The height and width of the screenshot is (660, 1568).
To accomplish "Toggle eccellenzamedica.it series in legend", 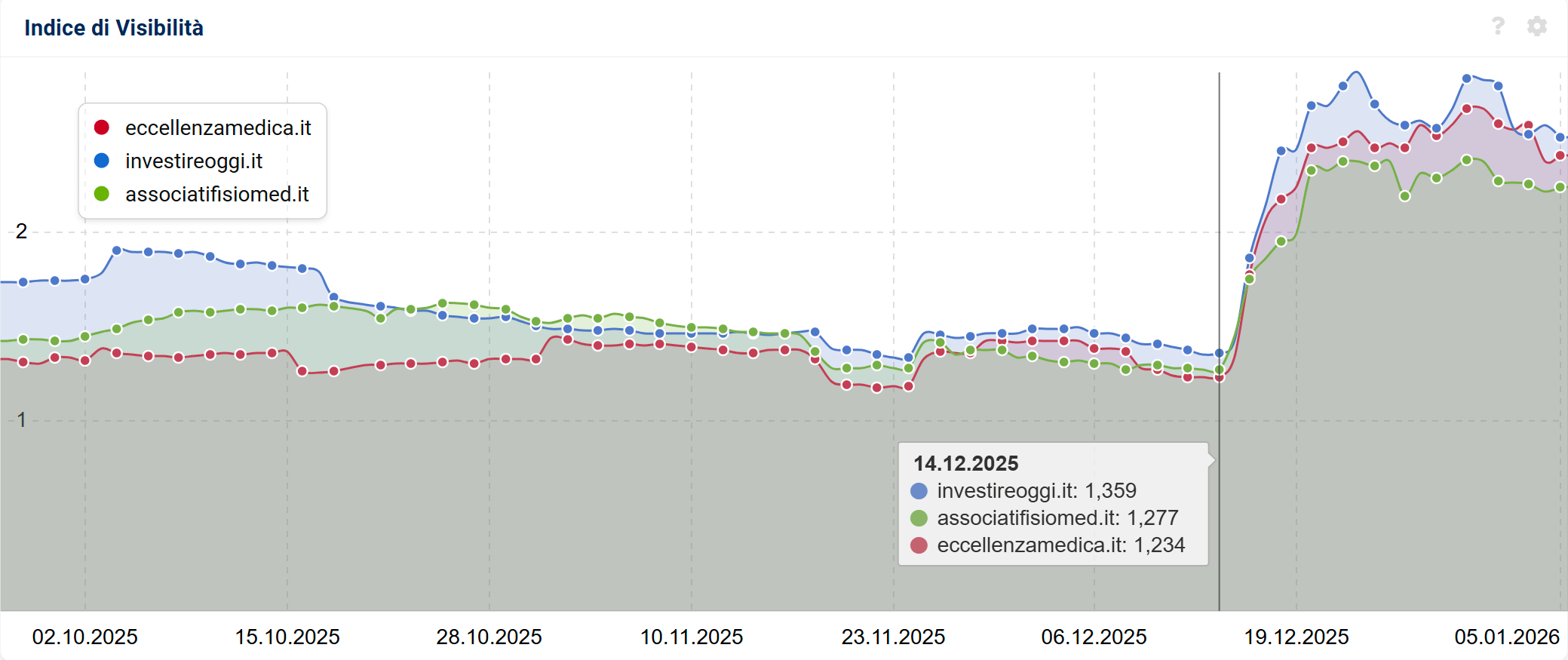I will (x=218, y=128).
